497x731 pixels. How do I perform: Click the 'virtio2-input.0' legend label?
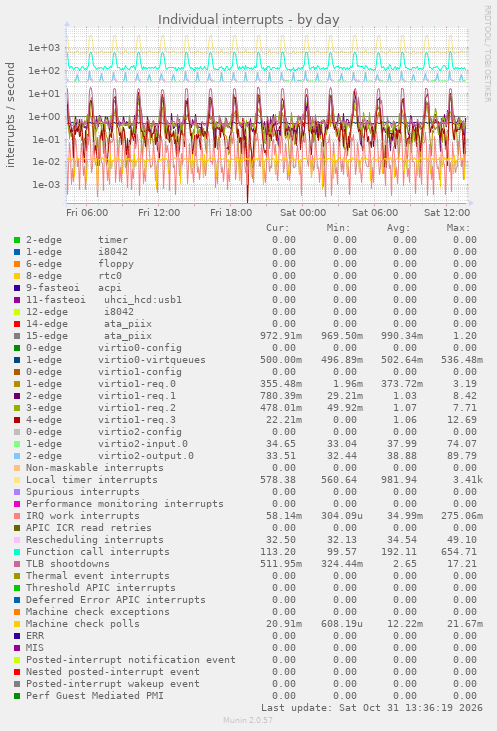(143, 444)
